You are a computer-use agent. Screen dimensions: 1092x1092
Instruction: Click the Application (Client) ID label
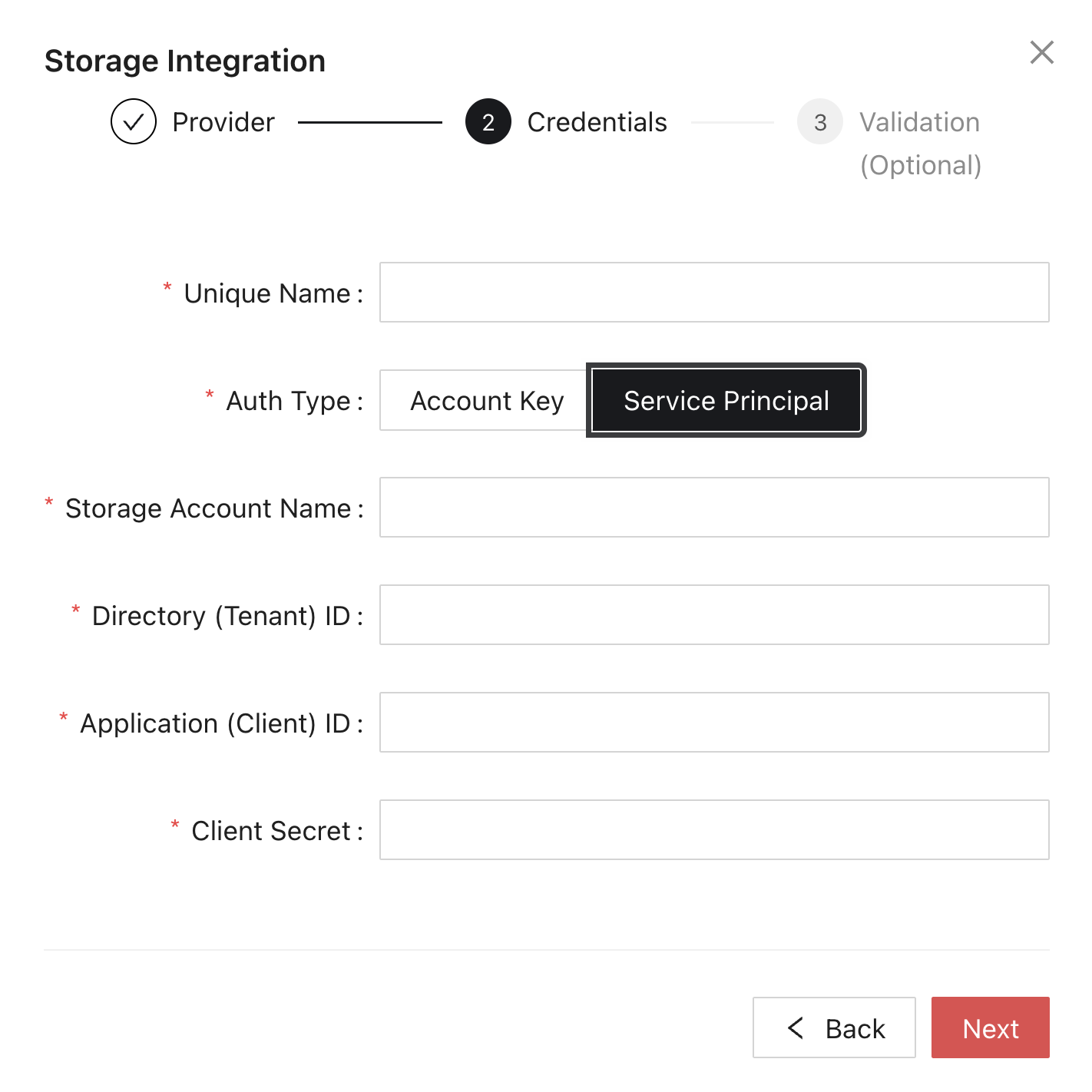(x=216, y=723)
